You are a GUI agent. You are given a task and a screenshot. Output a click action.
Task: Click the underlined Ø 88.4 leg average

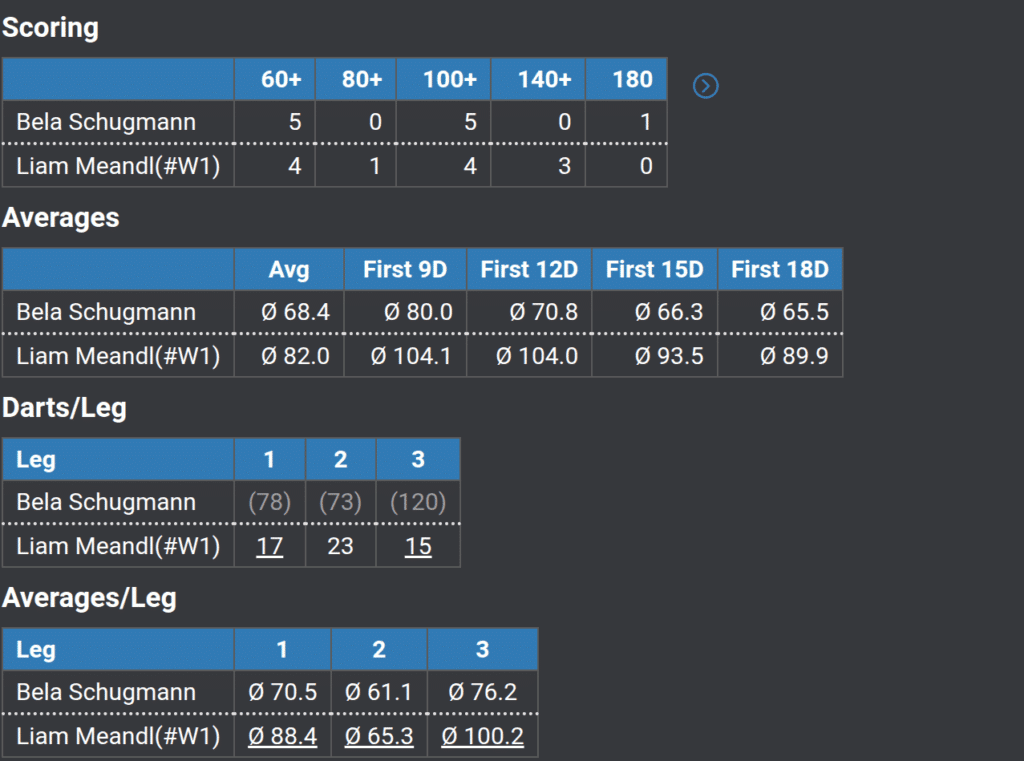pos(281,737)
